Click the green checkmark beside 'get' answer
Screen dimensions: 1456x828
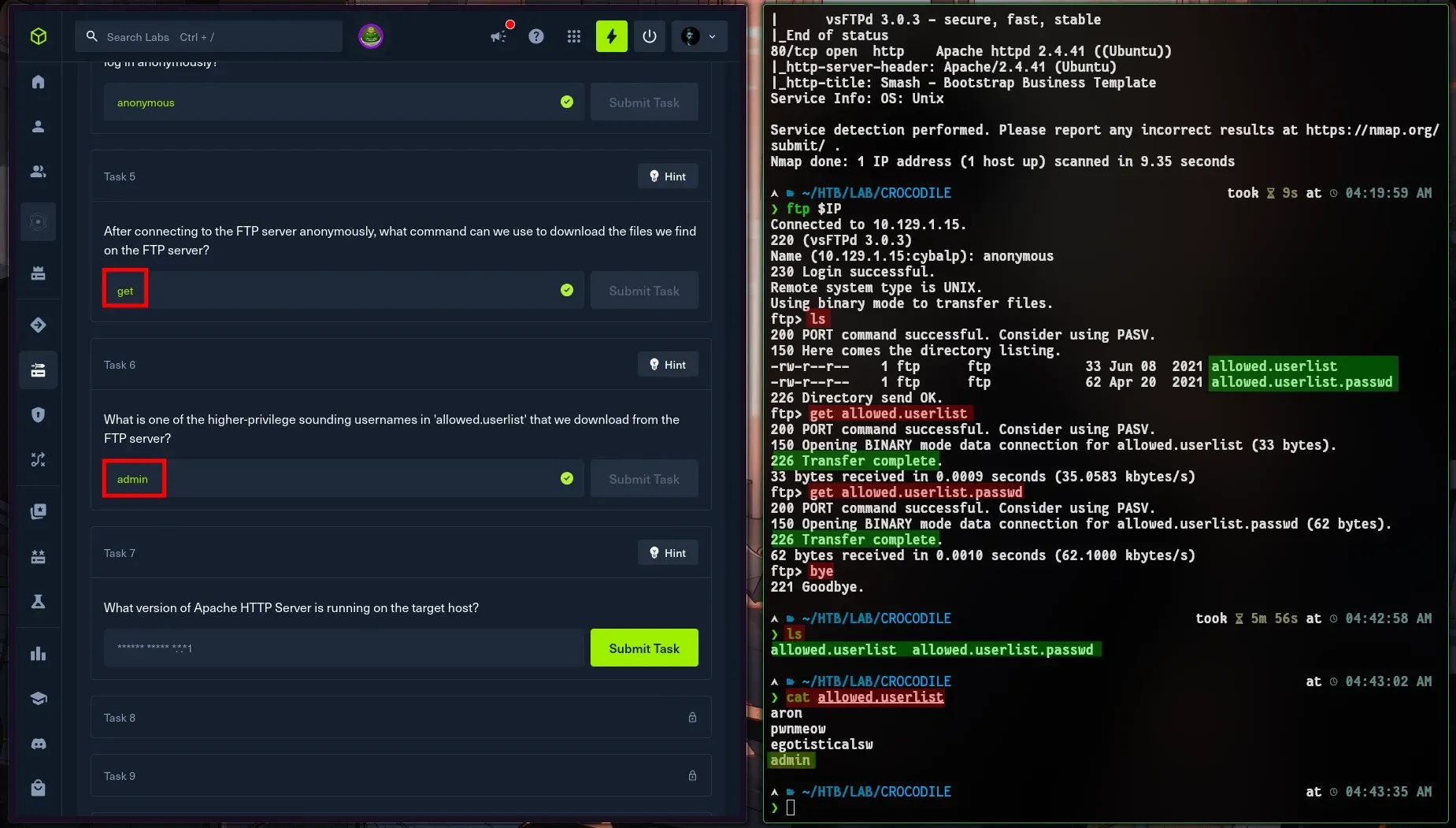point(567,291)
